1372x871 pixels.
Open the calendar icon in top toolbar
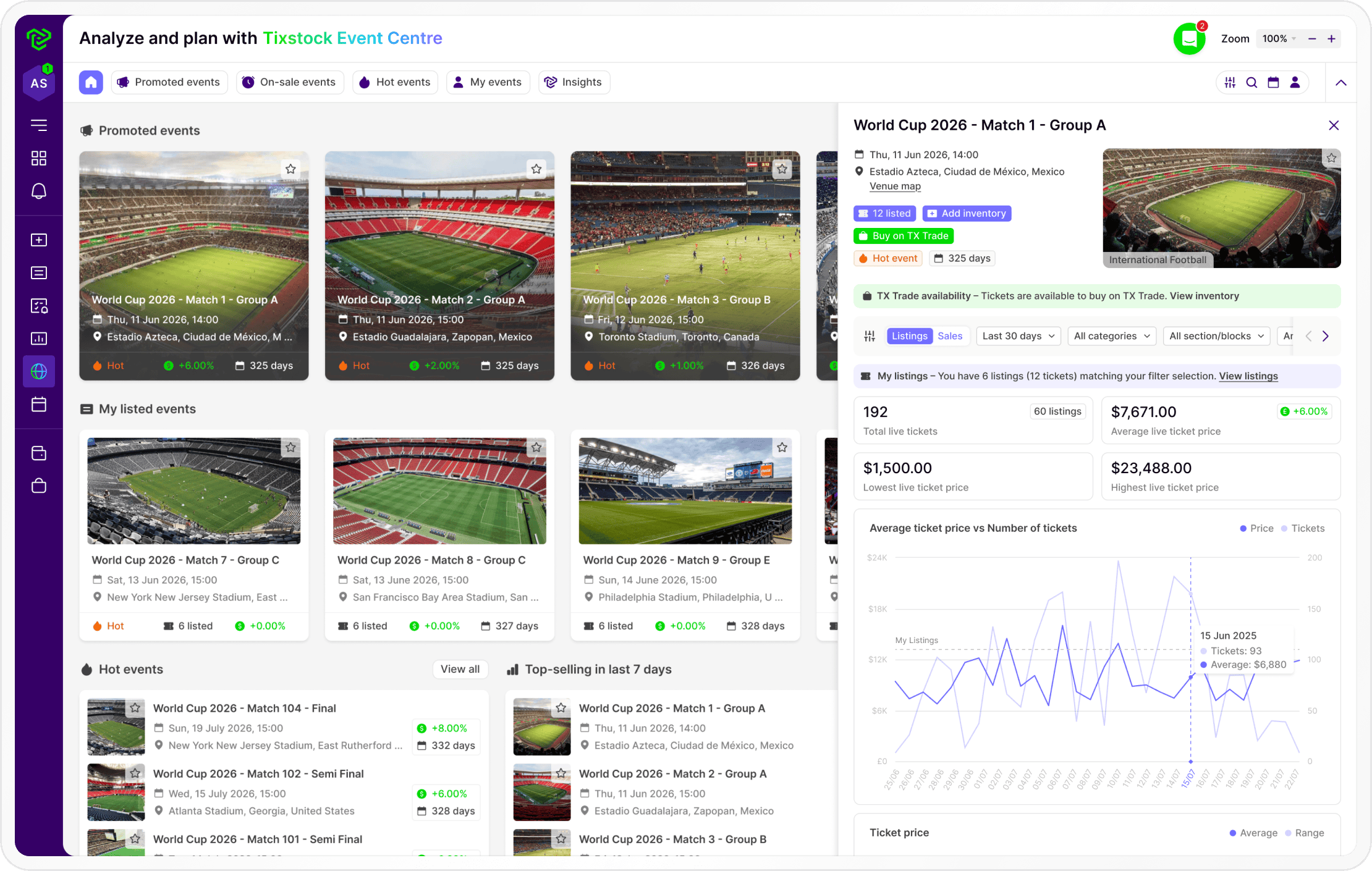coord(1273,82)
